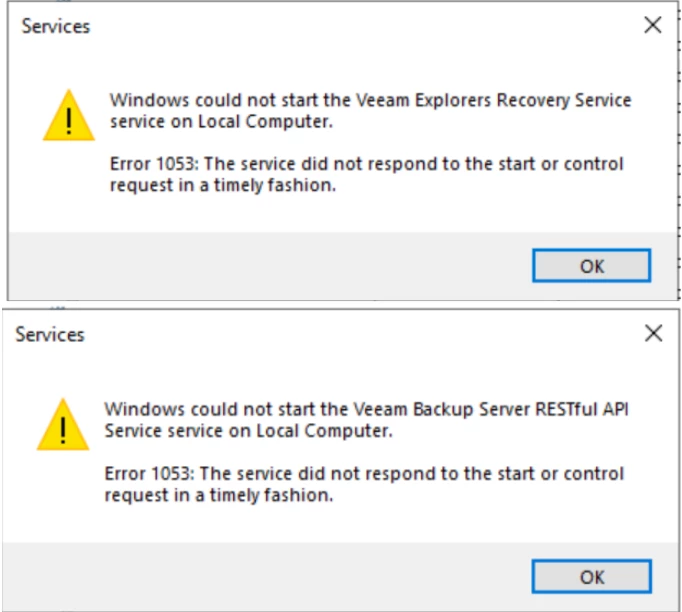Click OK in the RESTful API Service dialog

click(591, 576)
